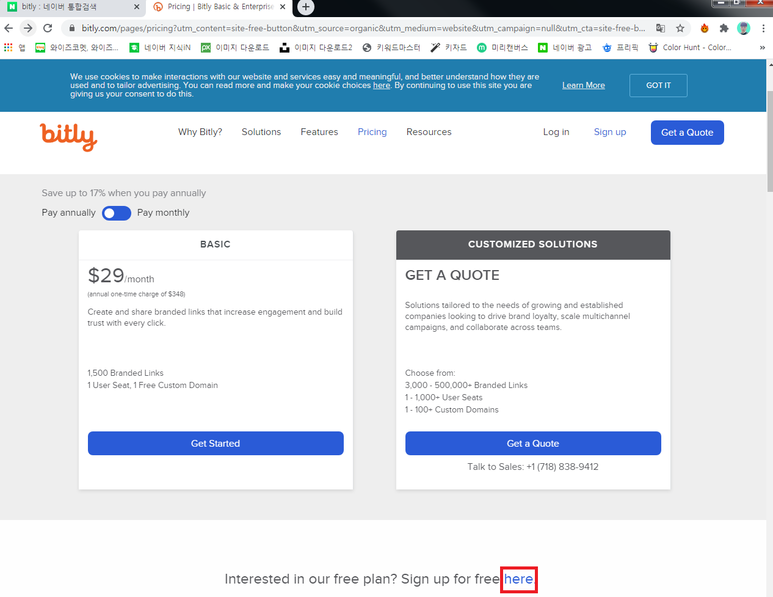Open the Solutions menu
The height and width of the screenshot is (597, 773).
coord(261,132)
